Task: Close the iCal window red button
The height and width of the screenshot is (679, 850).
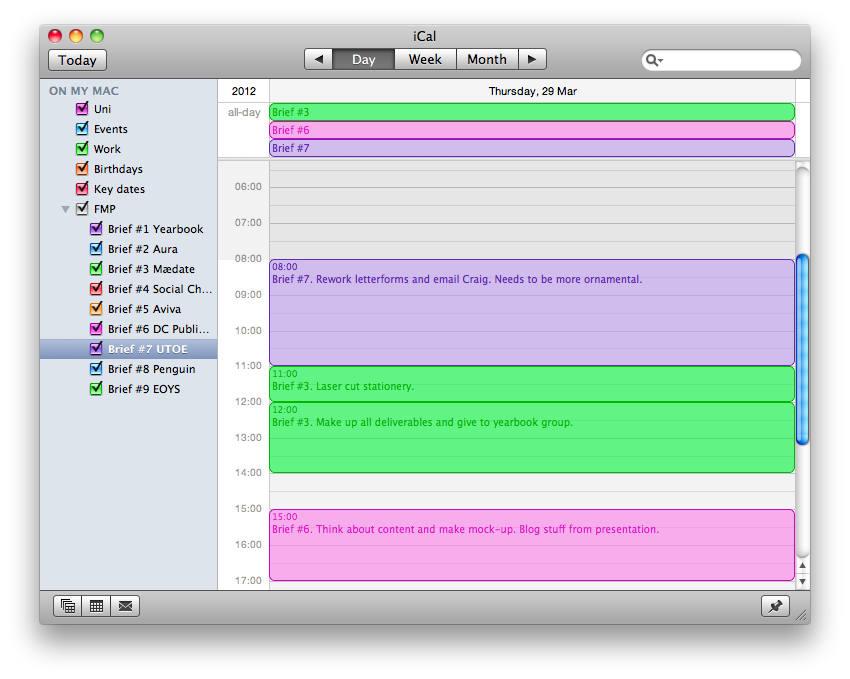Action: pos(55,36)
